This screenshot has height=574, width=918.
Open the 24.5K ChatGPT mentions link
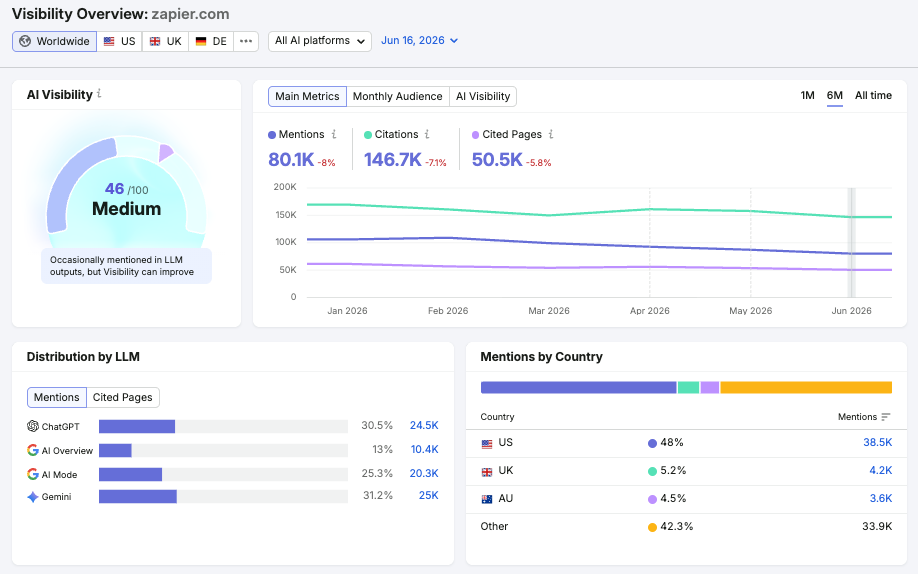(x=424, y=425)
